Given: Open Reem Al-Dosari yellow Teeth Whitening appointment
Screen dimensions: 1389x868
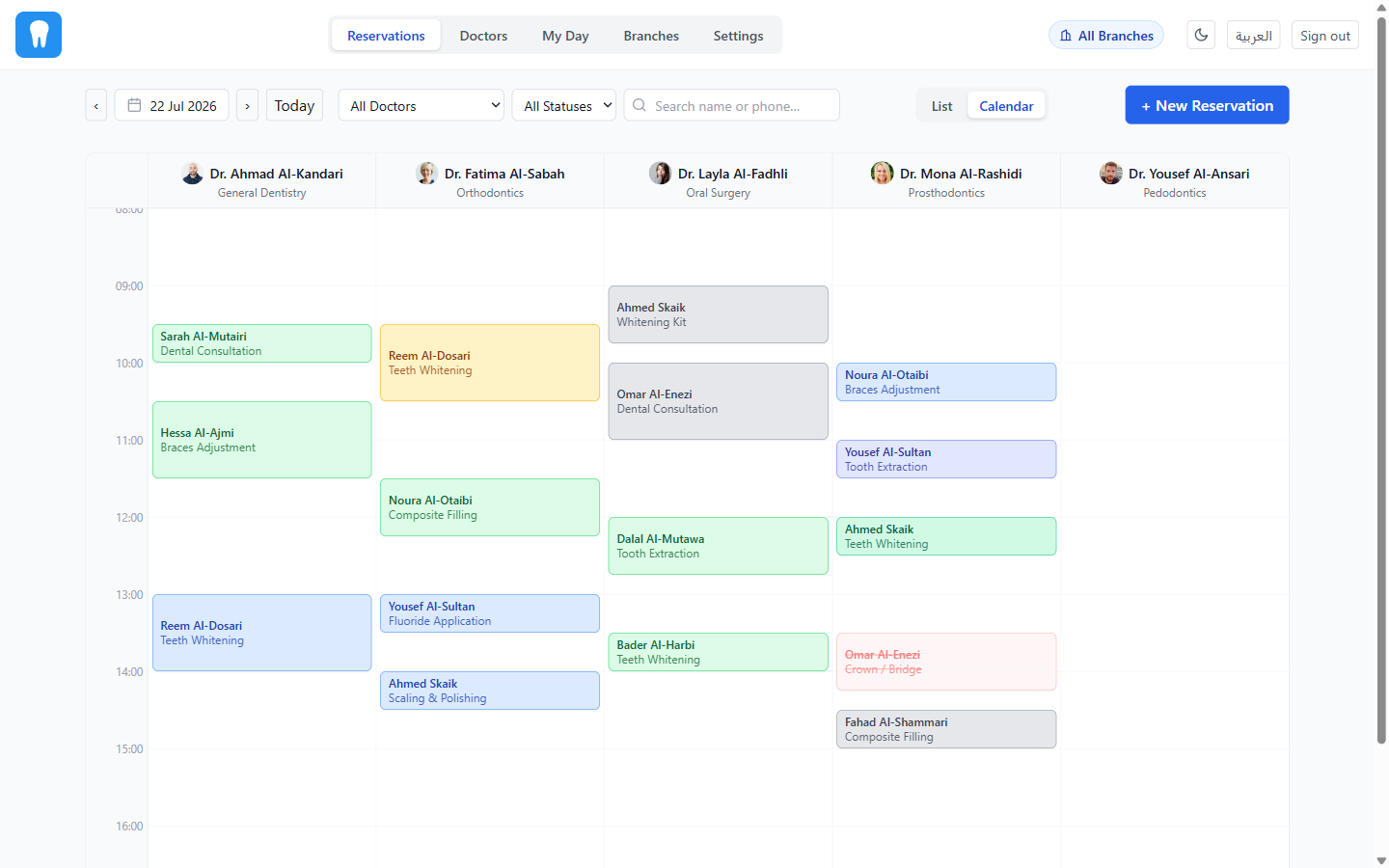Looking at the screenshot, I should (x=490, y=363).
